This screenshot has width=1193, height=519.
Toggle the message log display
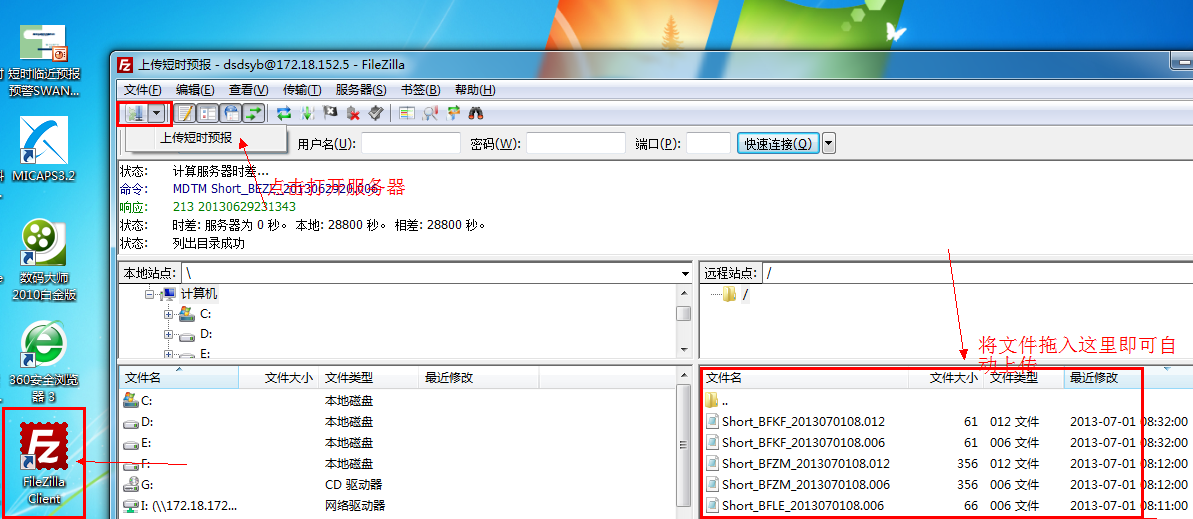pos(186,113)
